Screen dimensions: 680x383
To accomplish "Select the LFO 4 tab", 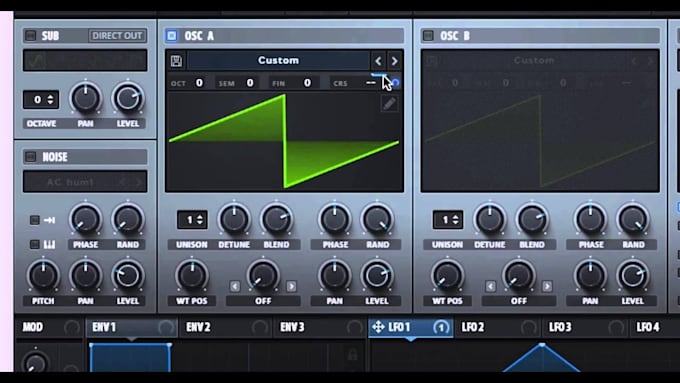I will (655, 327).
